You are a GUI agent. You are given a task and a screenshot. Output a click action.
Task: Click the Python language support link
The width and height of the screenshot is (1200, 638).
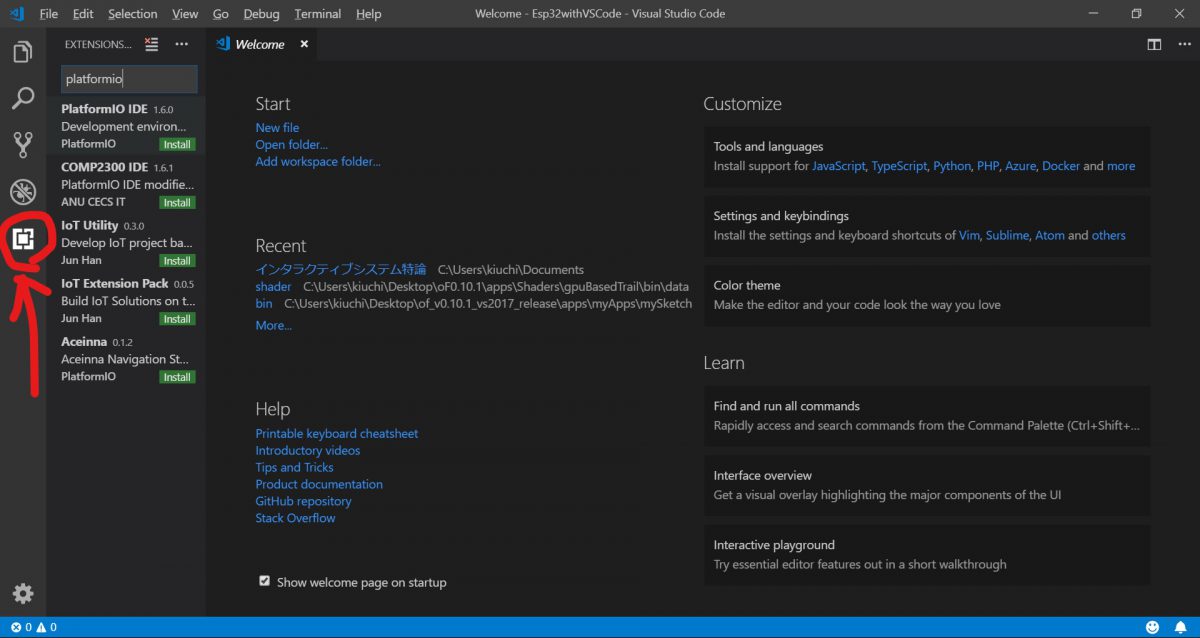pyautogui.click(x=952, y=166)
